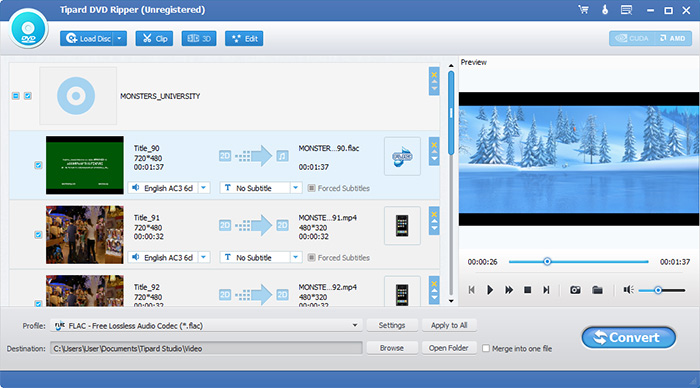This screenshot has height=388, width=700.
Task: Open the snapshot folder icon
Action: click(x=597, y=290)
